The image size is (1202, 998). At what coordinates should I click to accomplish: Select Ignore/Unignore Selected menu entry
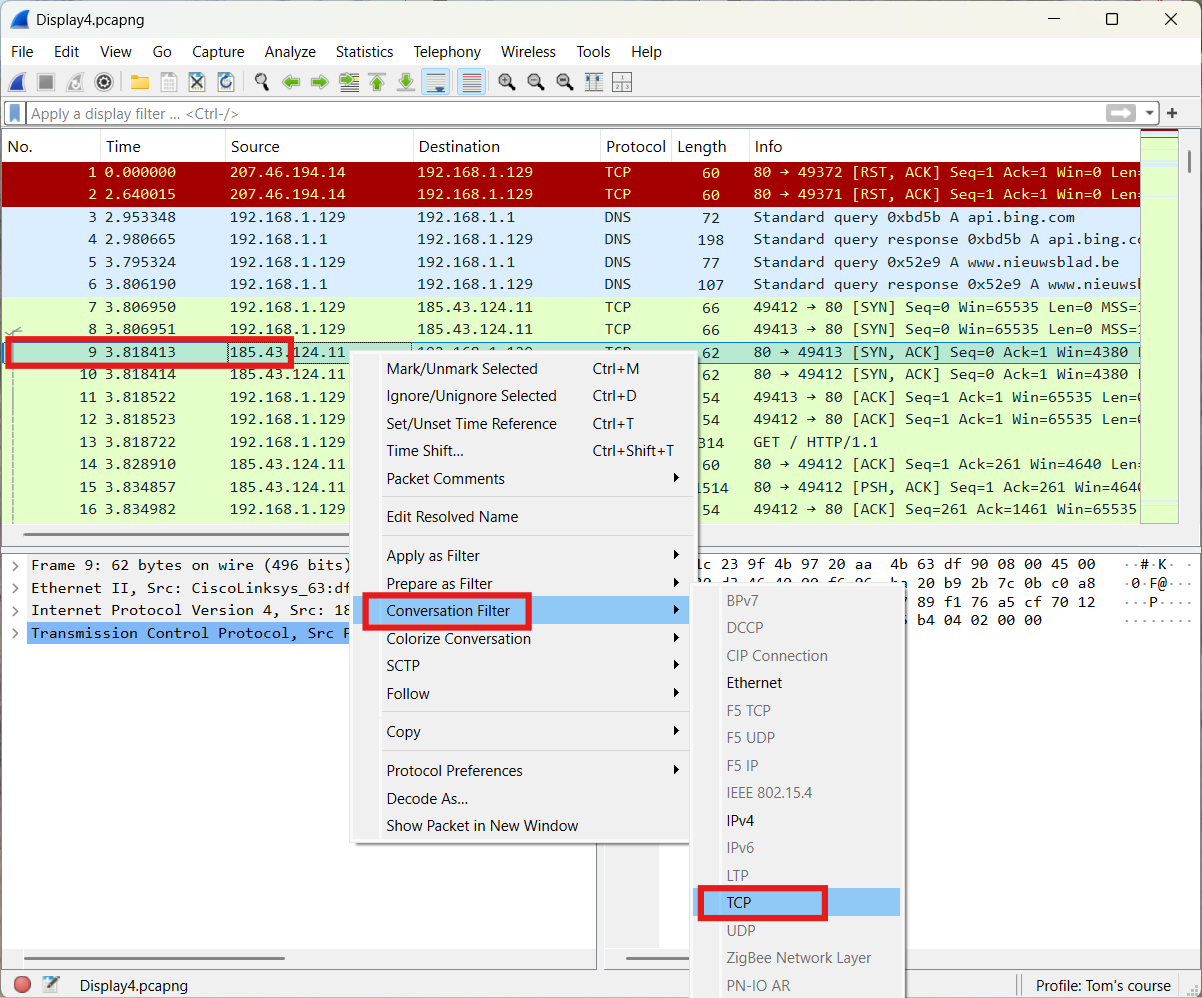(520, 396)
